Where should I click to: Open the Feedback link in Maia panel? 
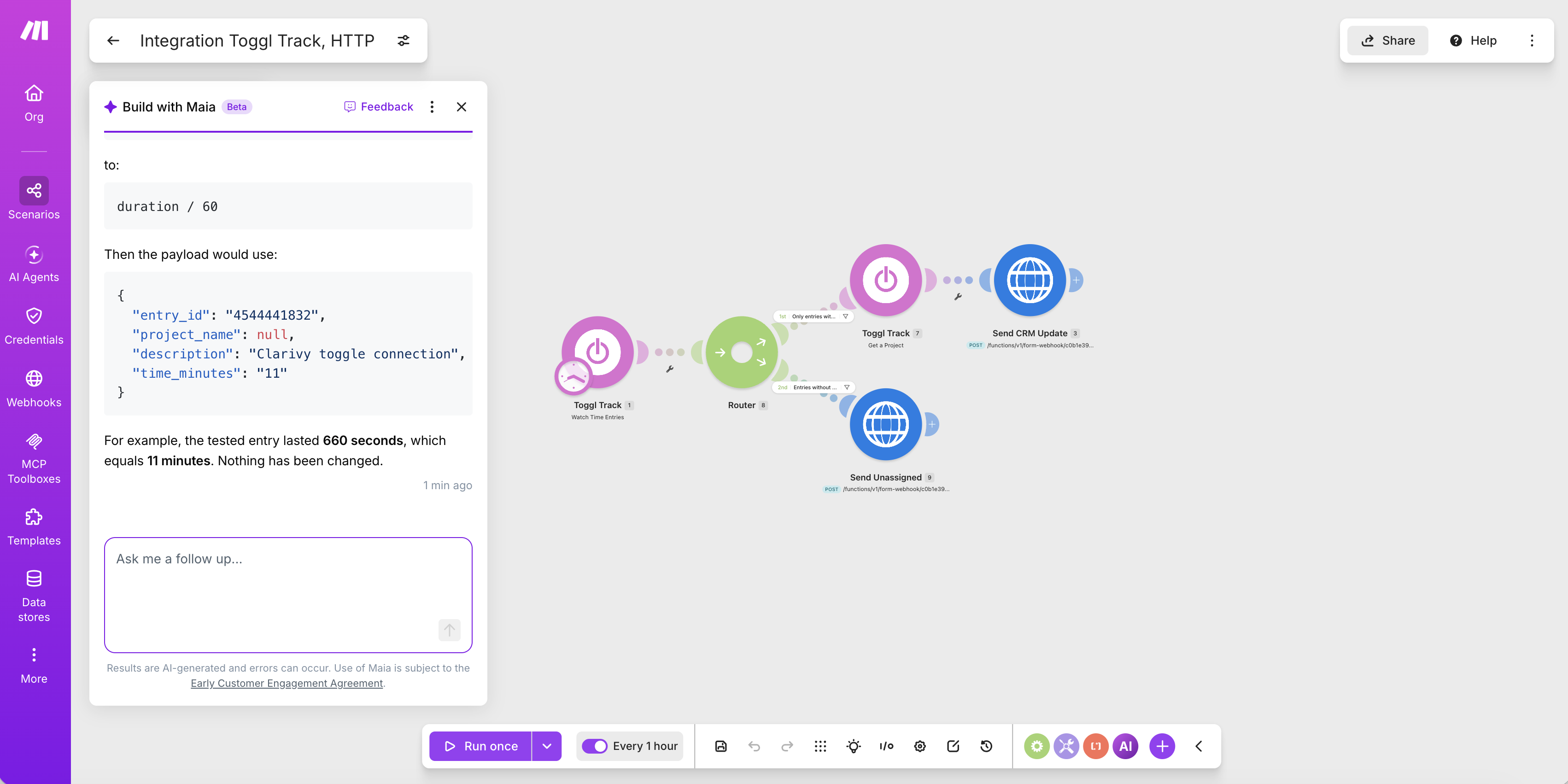tap(379, 106)
